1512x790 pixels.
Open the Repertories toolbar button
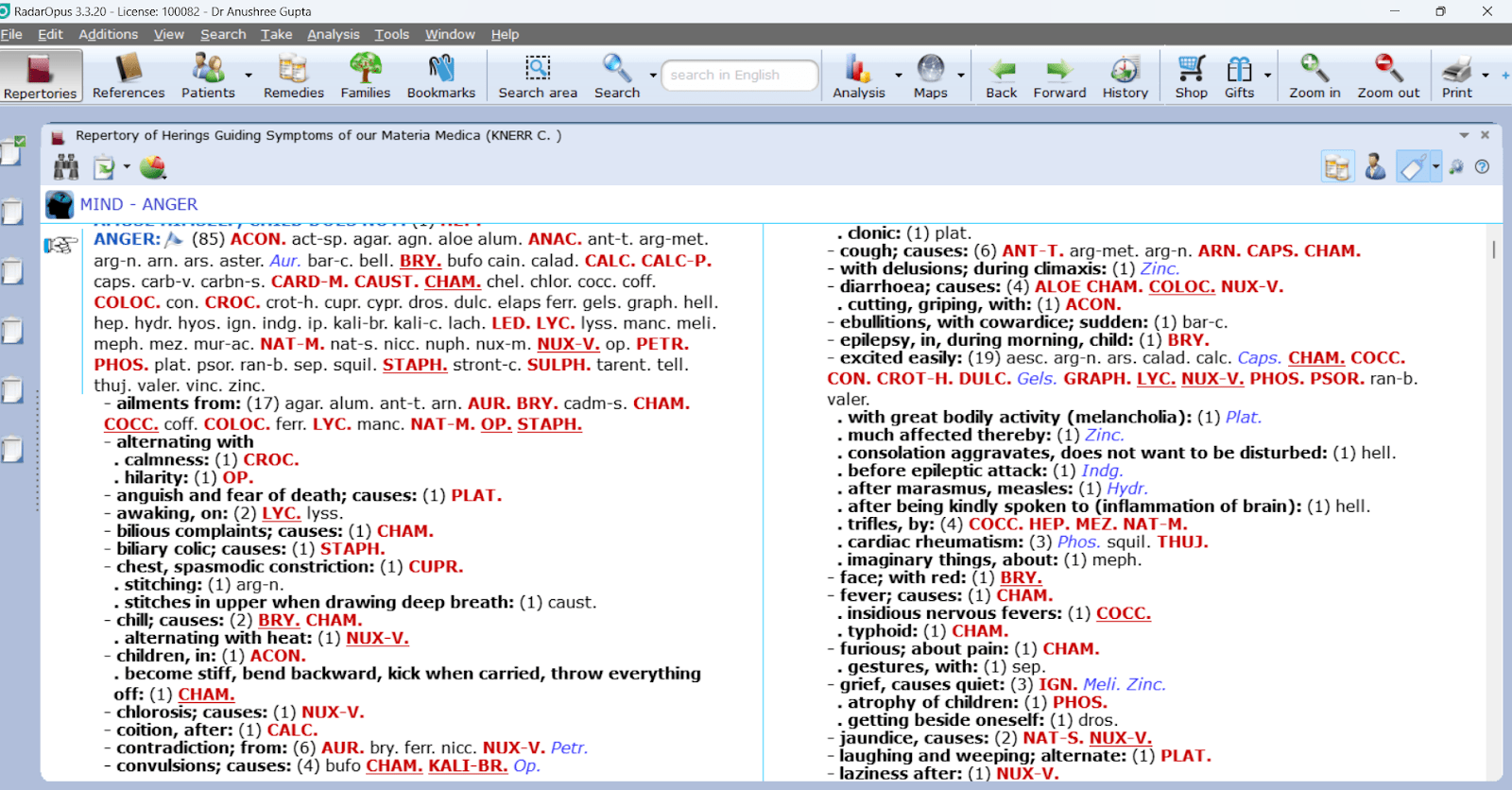click(41, 76)
